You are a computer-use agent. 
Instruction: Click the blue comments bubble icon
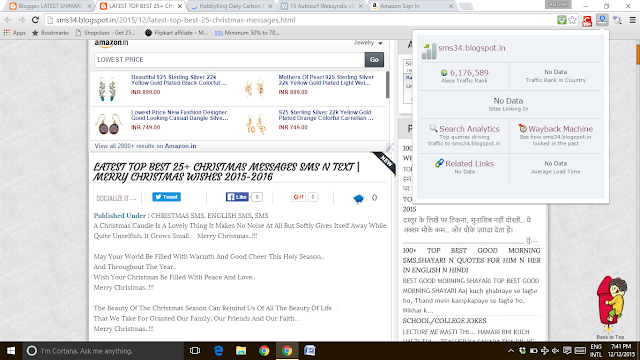tap(358, 199)
